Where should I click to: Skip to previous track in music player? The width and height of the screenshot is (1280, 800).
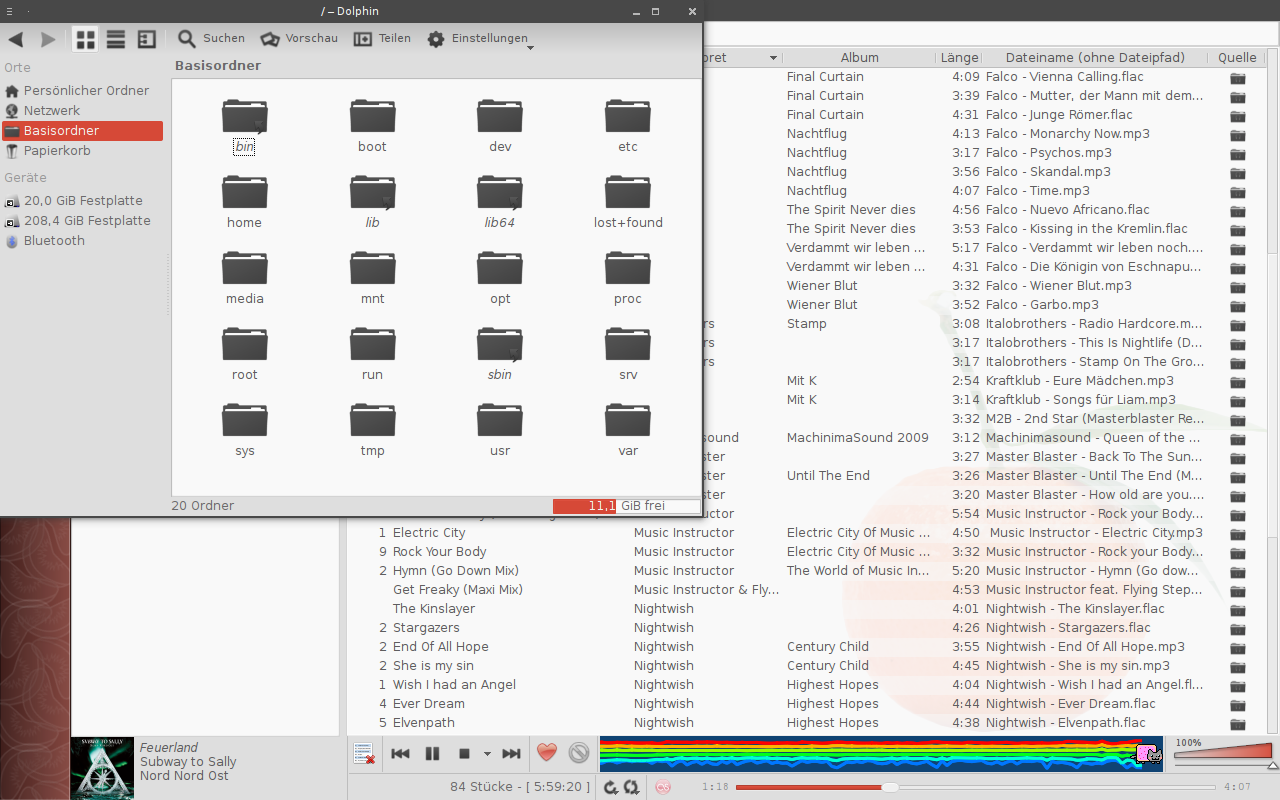[x=400, y=754]
